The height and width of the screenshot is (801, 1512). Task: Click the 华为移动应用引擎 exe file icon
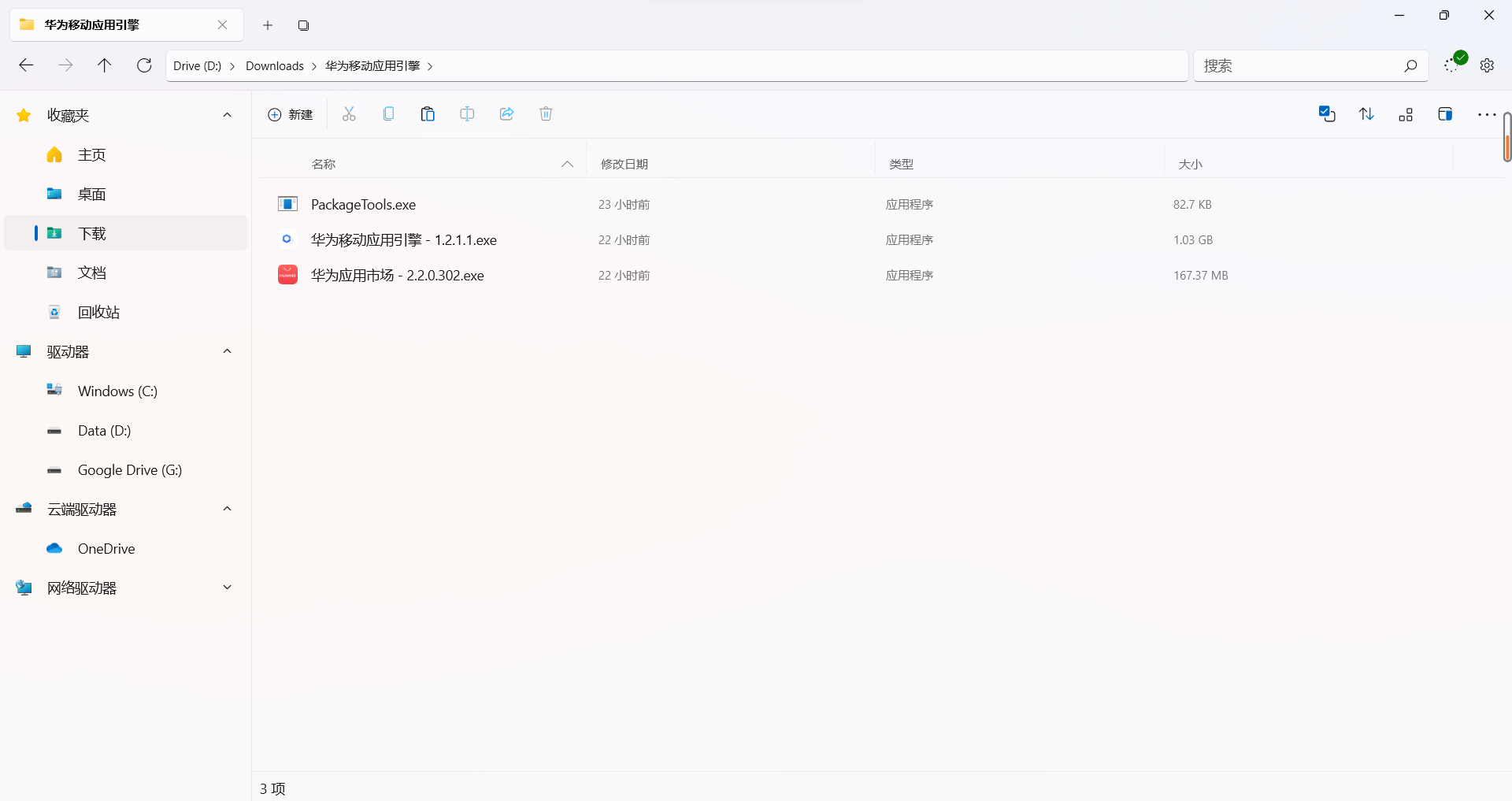pyautogui.click(x=287, y=239)
